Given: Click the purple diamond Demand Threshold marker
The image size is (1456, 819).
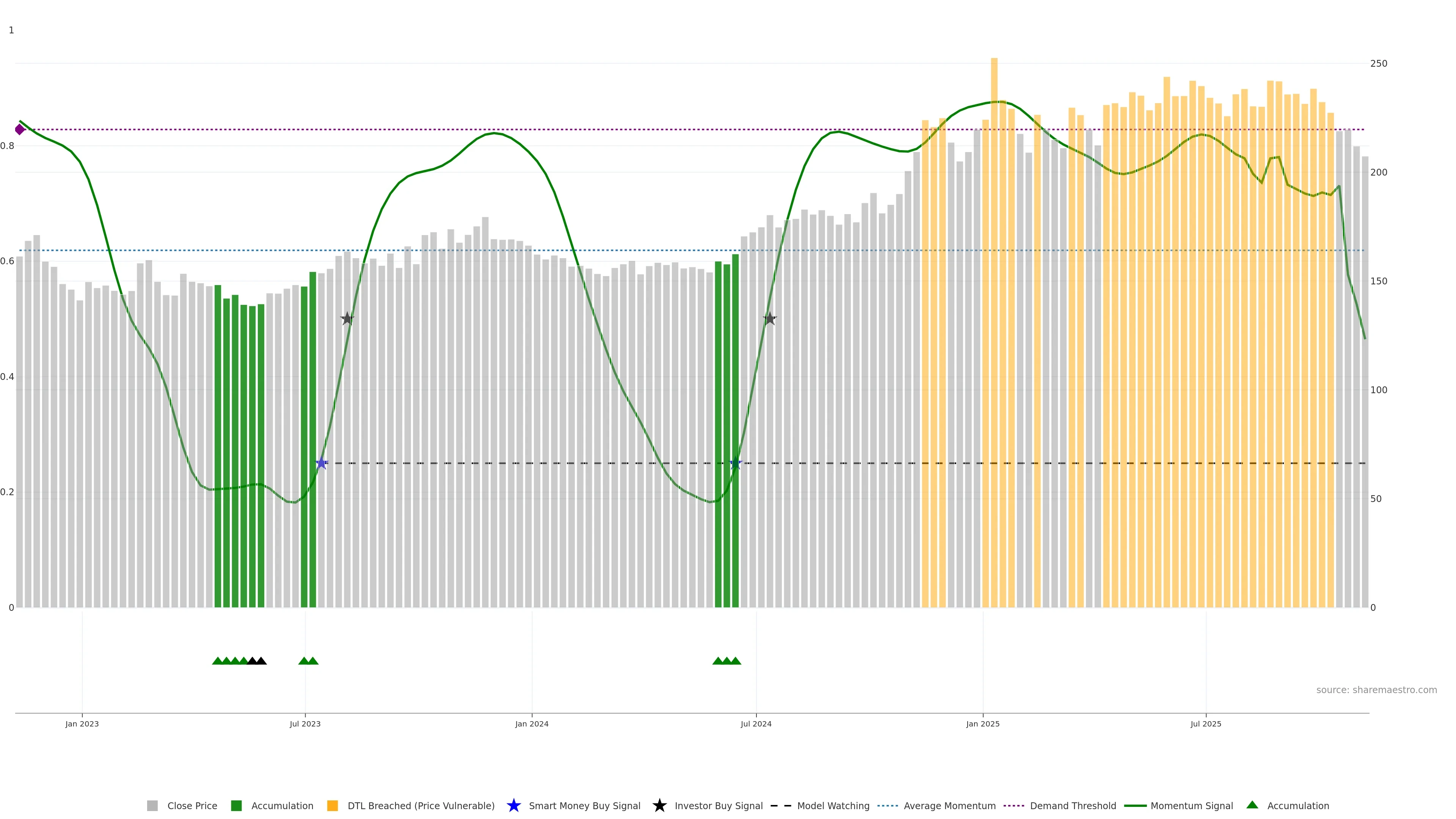Looking at the screenshot, I should click(20, 129).
